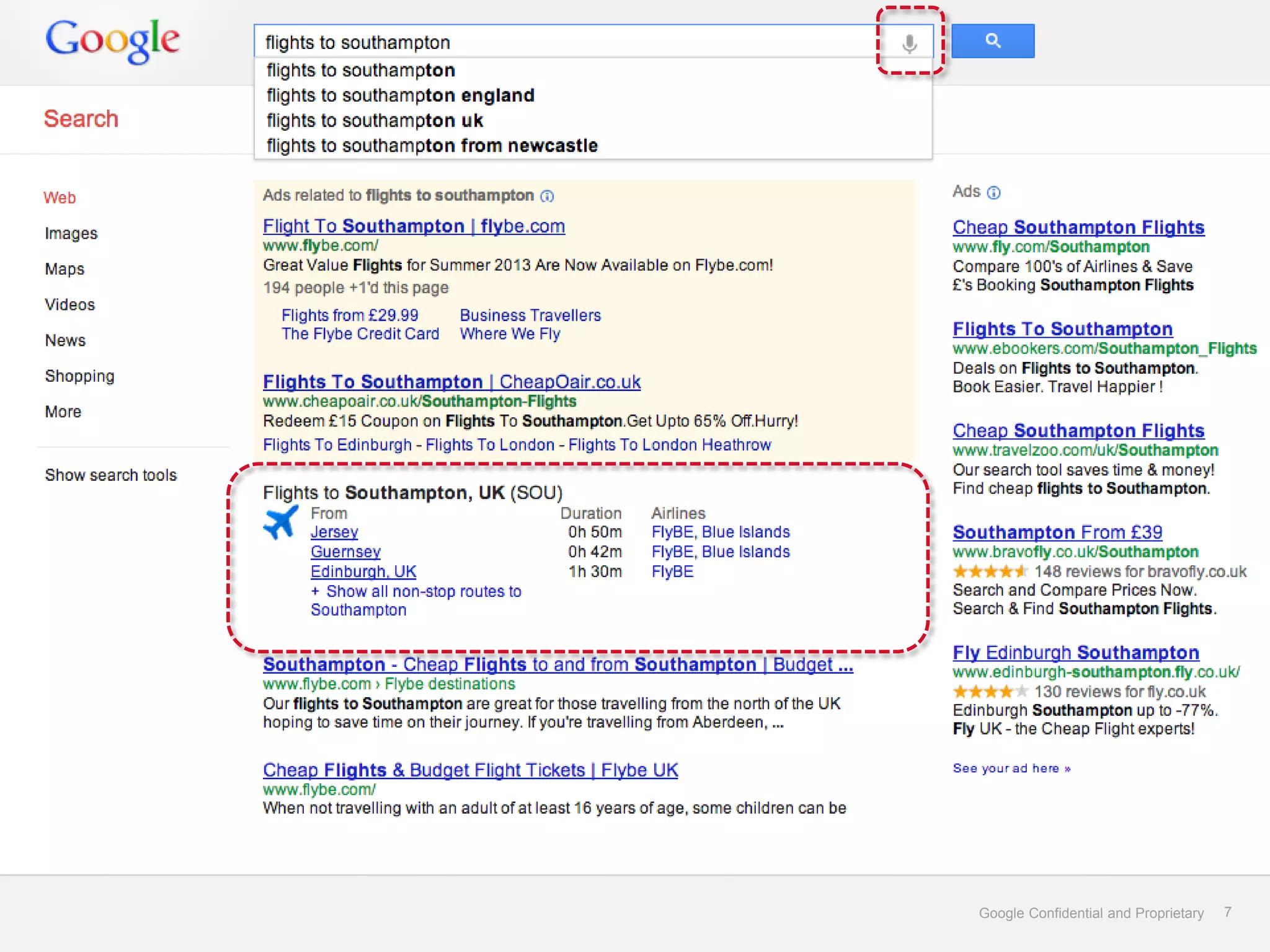Click fly.co.uk star rating
Viewport: 1270px width, 952px height.
pos(990,691)
